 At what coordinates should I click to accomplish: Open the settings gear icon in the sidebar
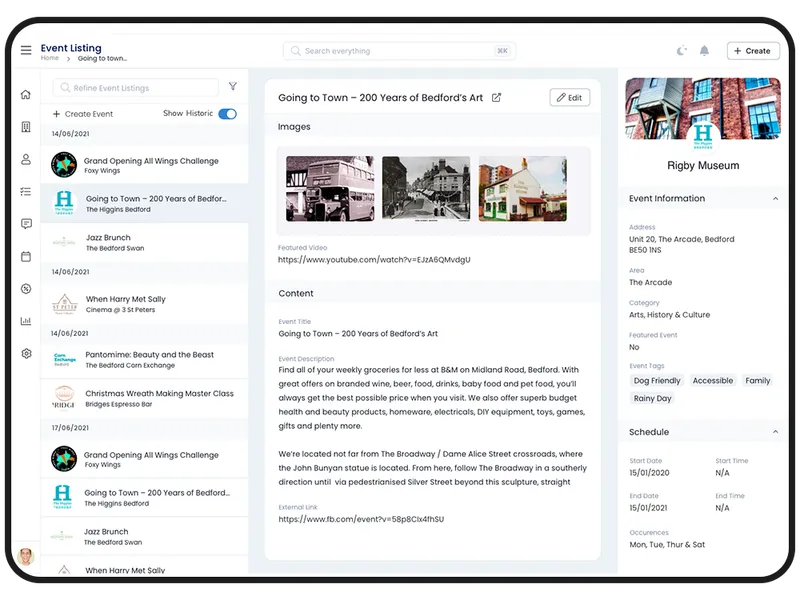pos(26,353)
